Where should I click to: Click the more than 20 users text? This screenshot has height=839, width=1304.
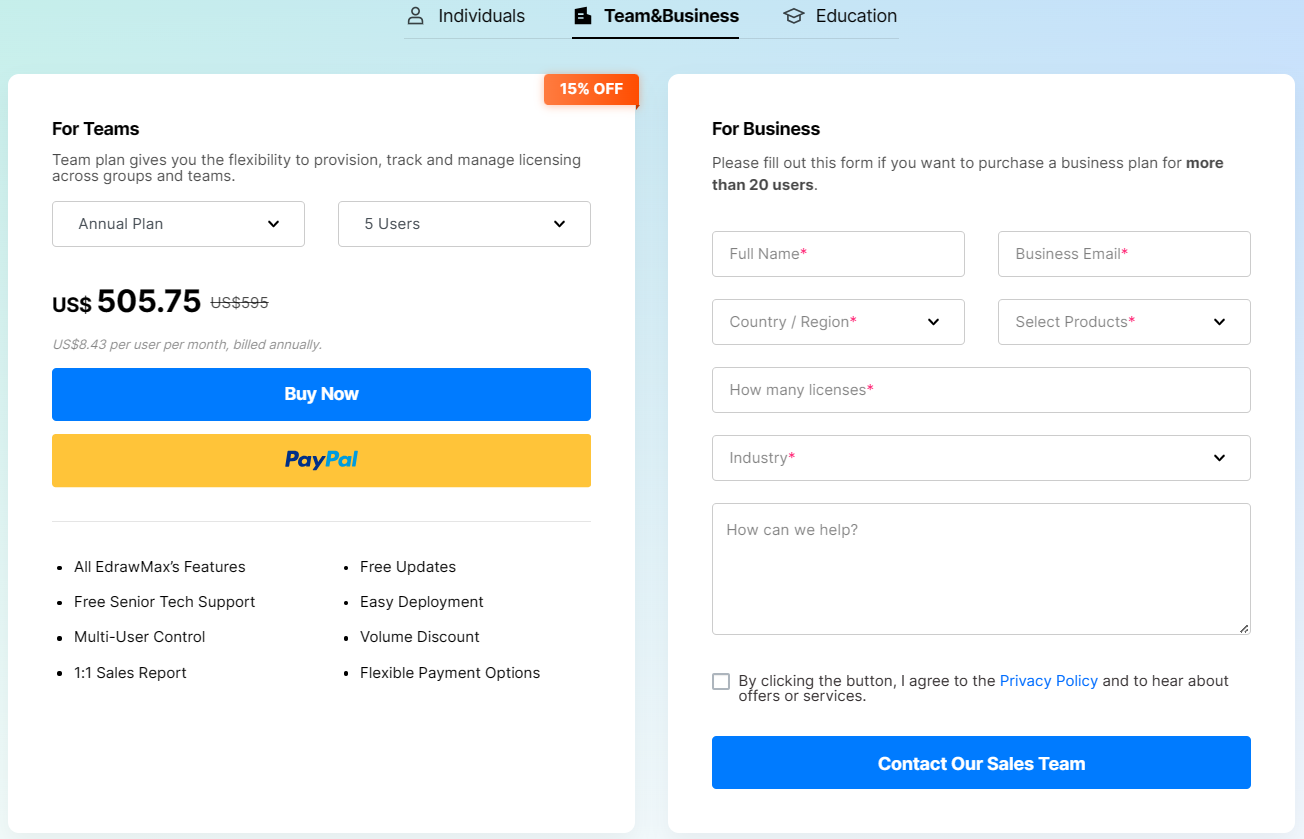click(968, 174)
